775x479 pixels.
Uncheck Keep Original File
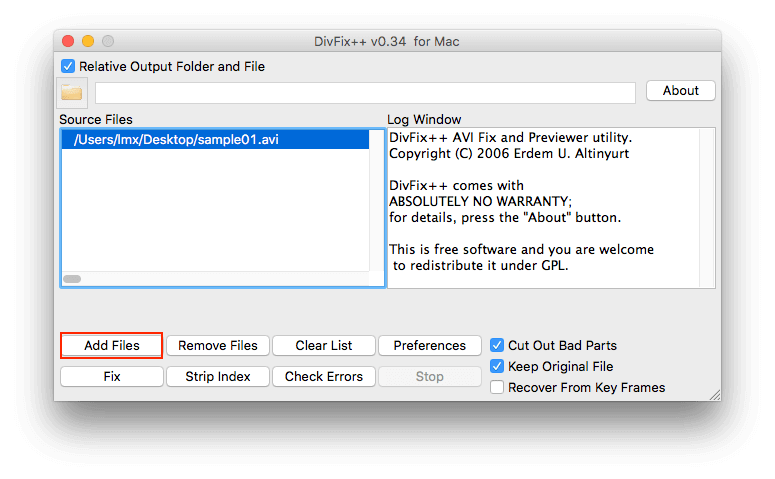click(x=497, y=366)
